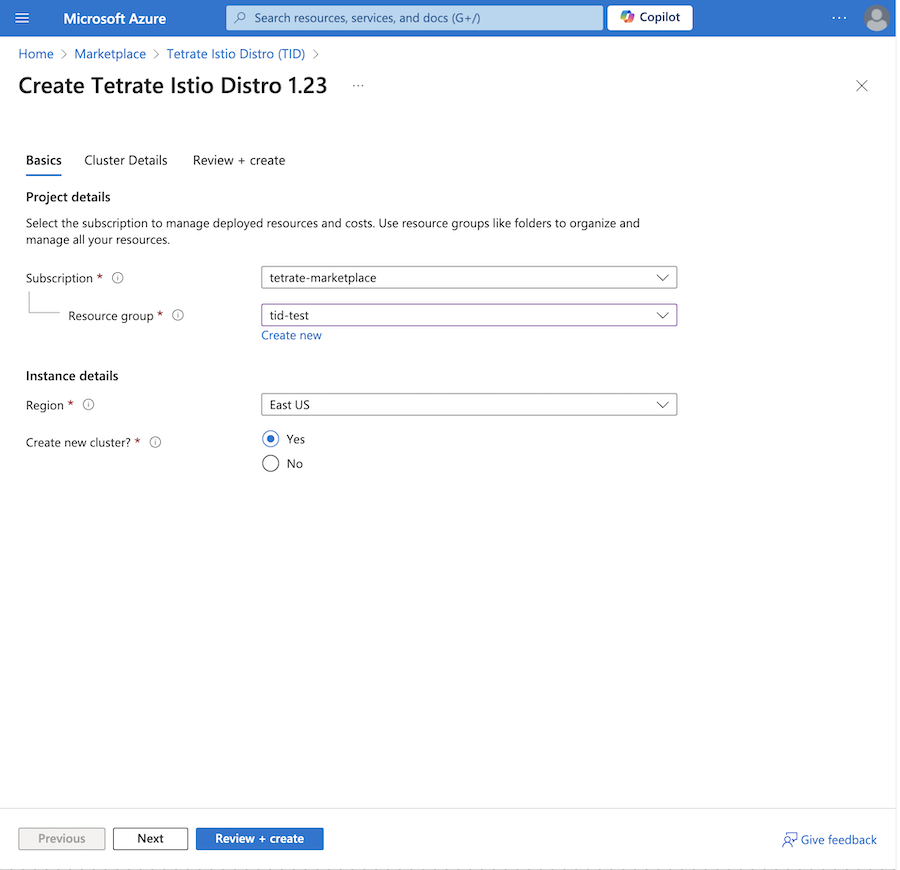Focus the search resources and docs field
This screenshot has height=870, width=900.
414,18
